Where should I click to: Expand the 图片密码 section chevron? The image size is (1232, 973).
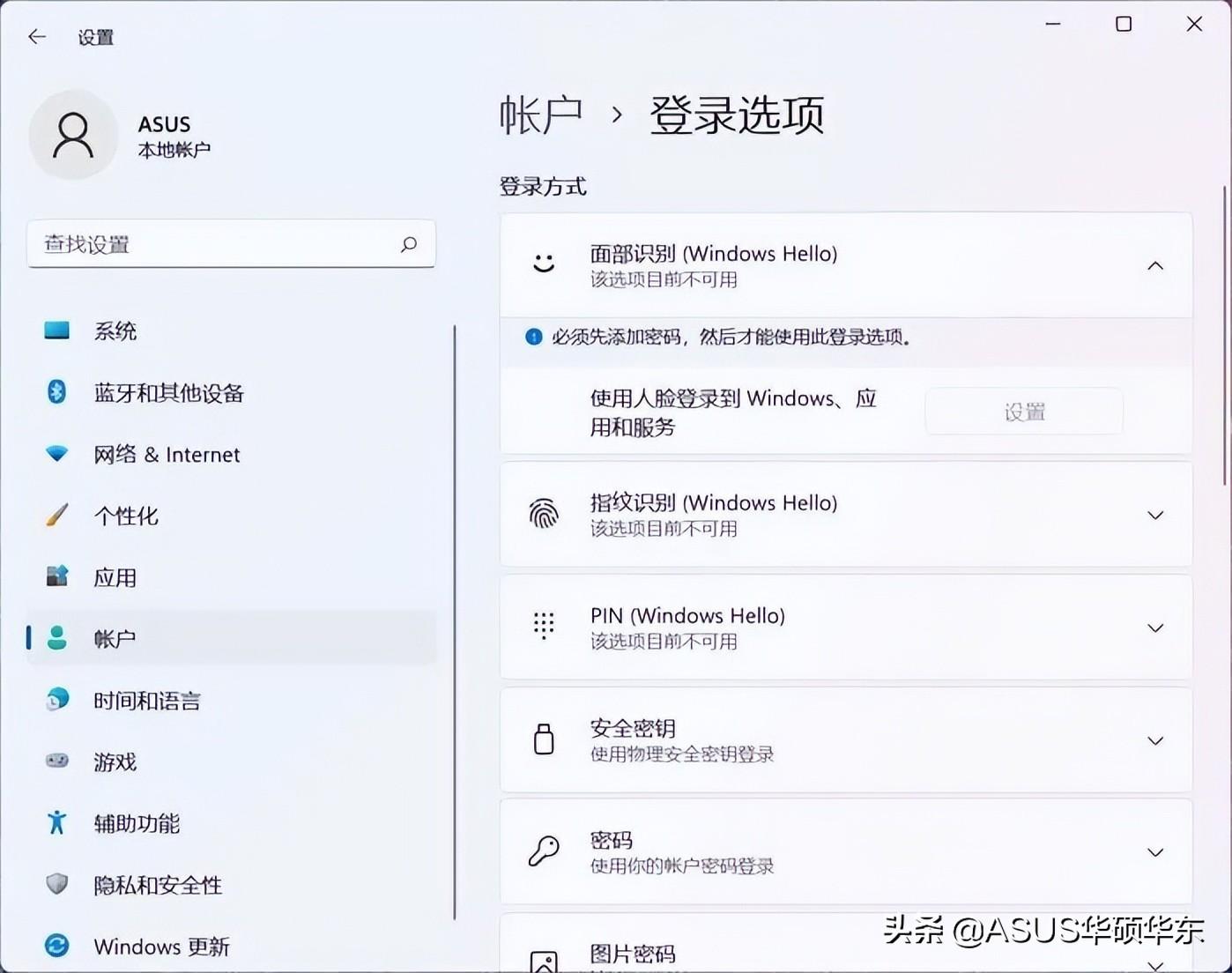tap(1155, 964)
